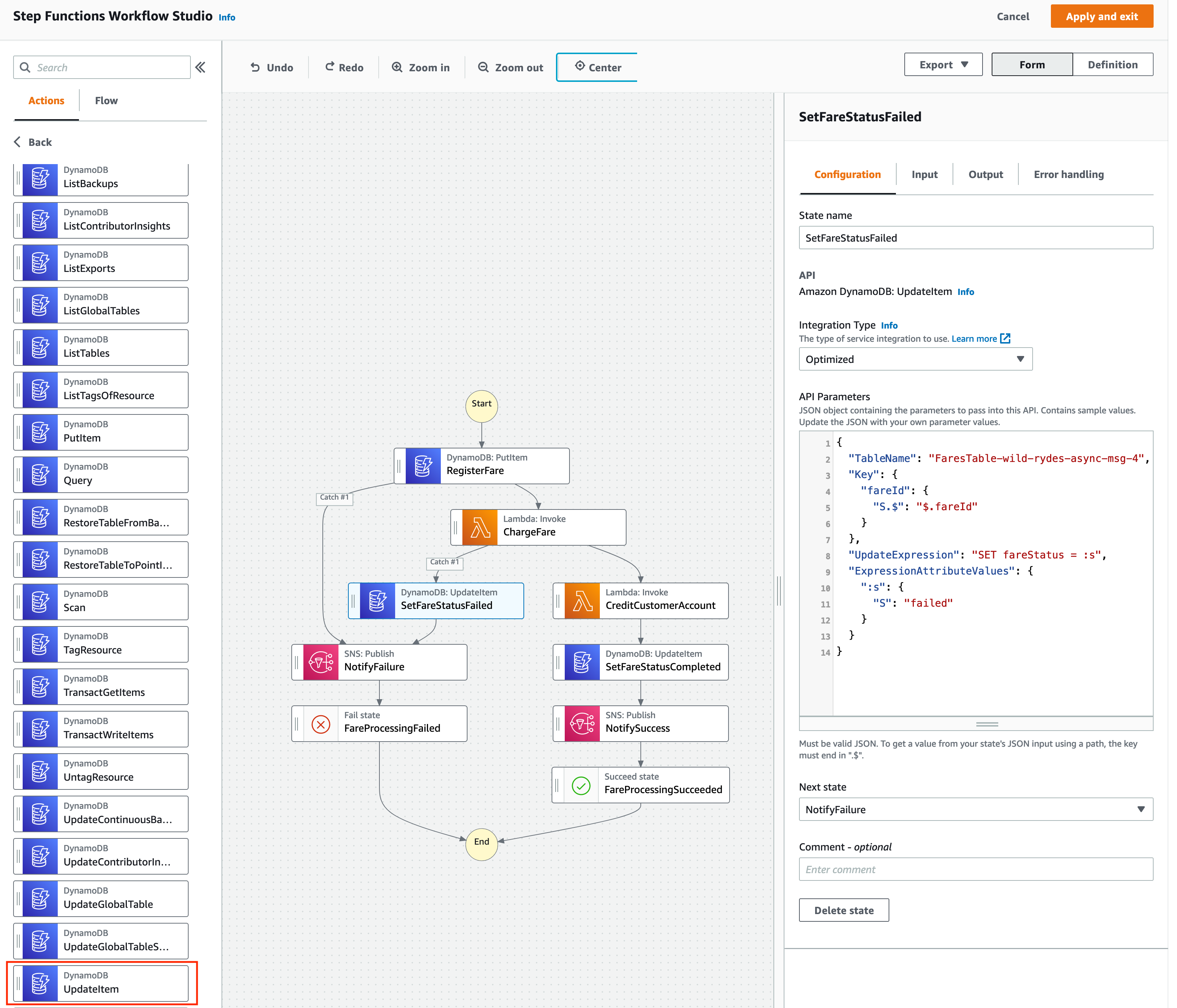
Task: Switch to the Flow tab
Action: point(106,101)
